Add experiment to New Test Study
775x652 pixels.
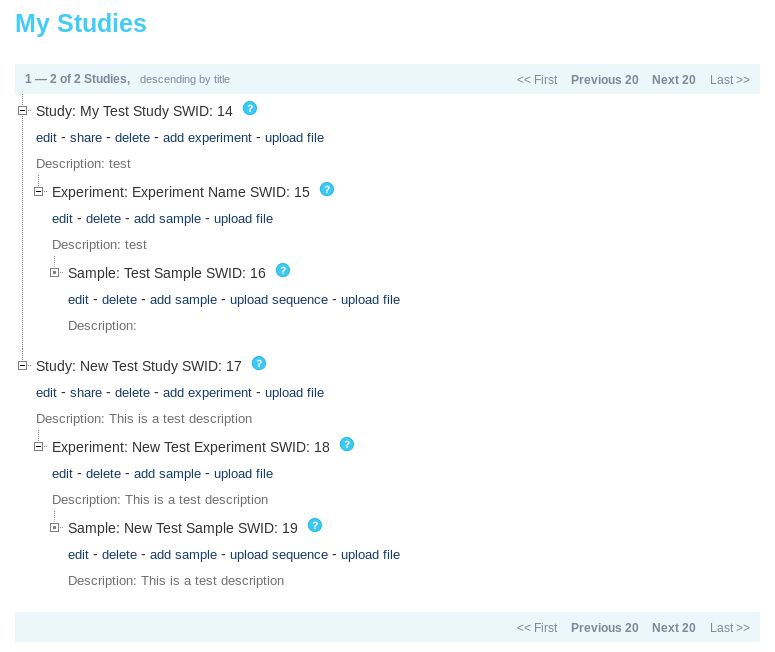click(x=207, y=393)
